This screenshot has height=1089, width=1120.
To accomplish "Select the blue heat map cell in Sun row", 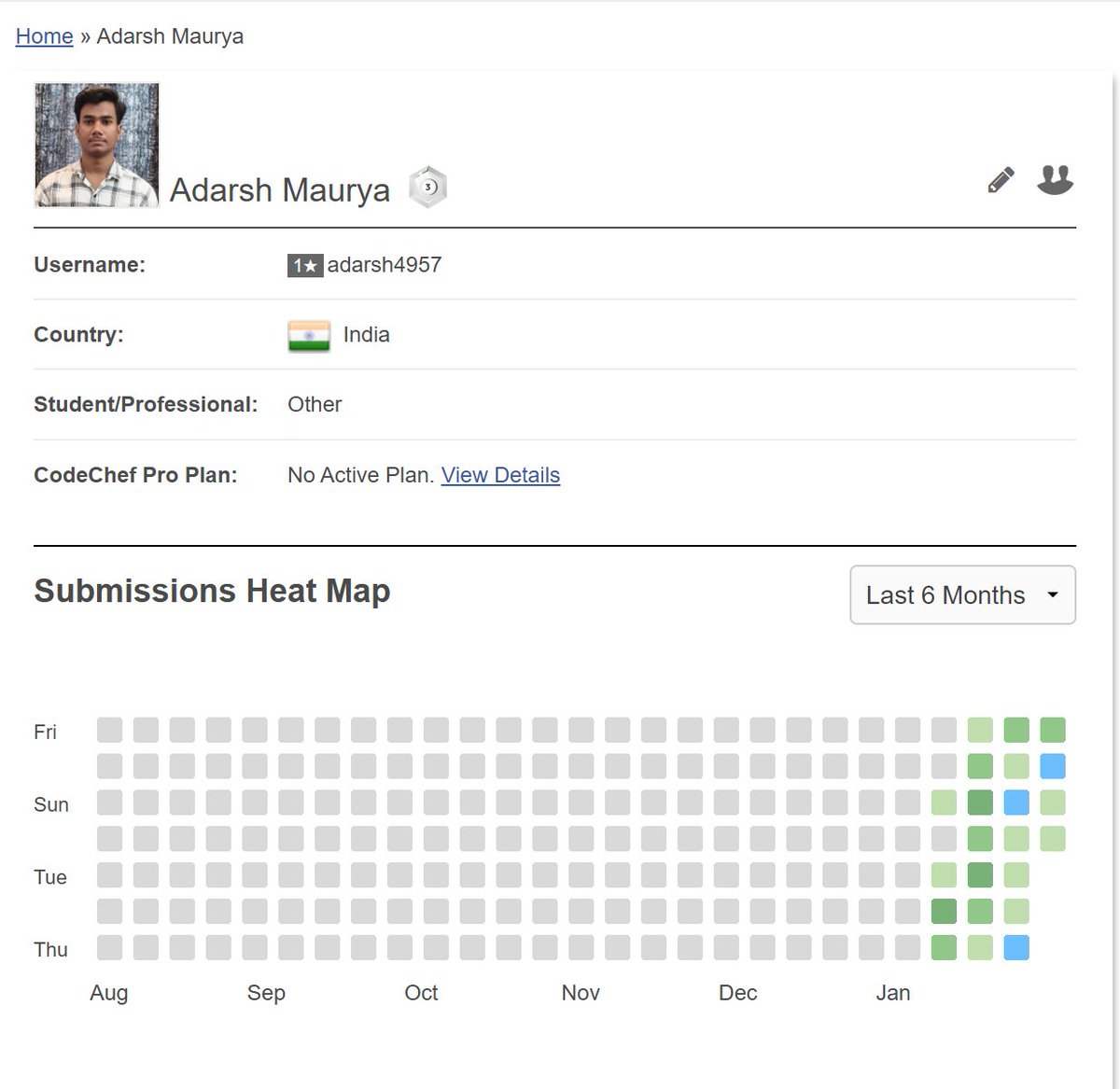I will pyautogui.click(x=1016, y=803).
